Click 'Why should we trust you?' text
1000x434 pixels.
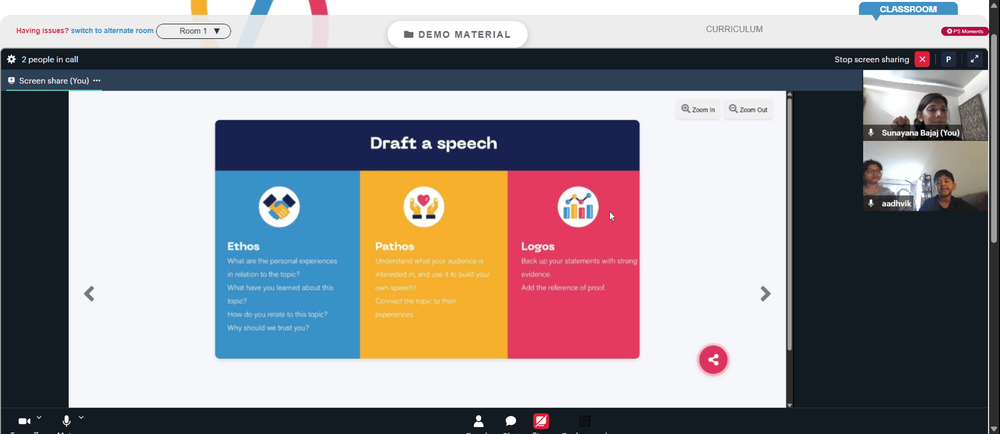tap(268, 328)
